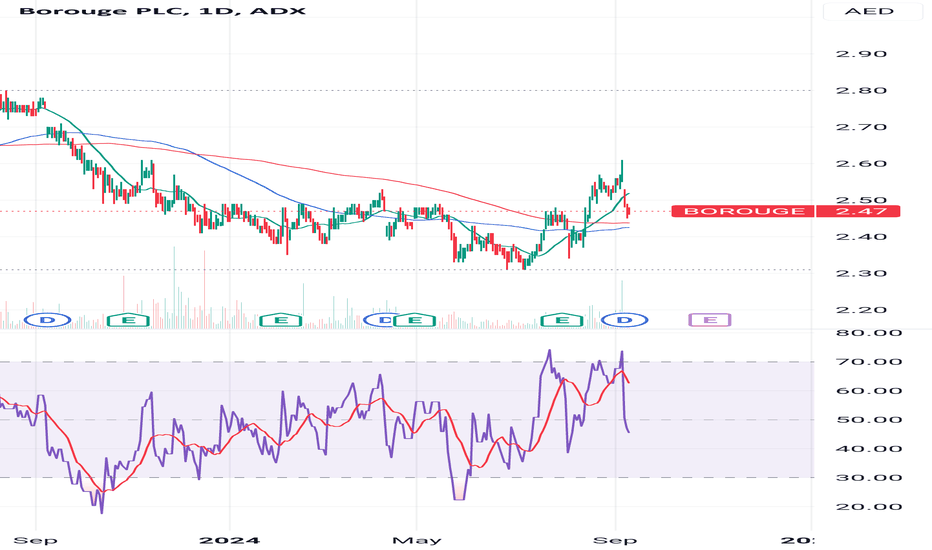This screenshot has width=932, height=550.
Task: Click the 70.00 RSI axis label
Action: [x=869, y=362]
